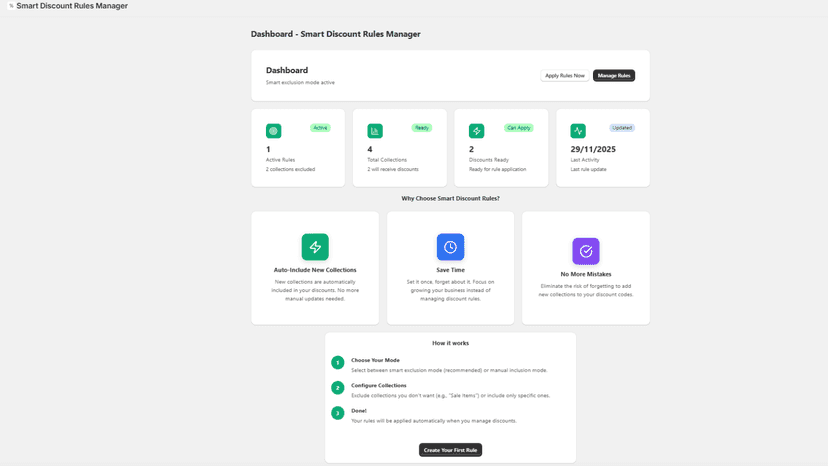Click the Save Time clock icon
Screen dimensions: 828x466
click(450, 247)
